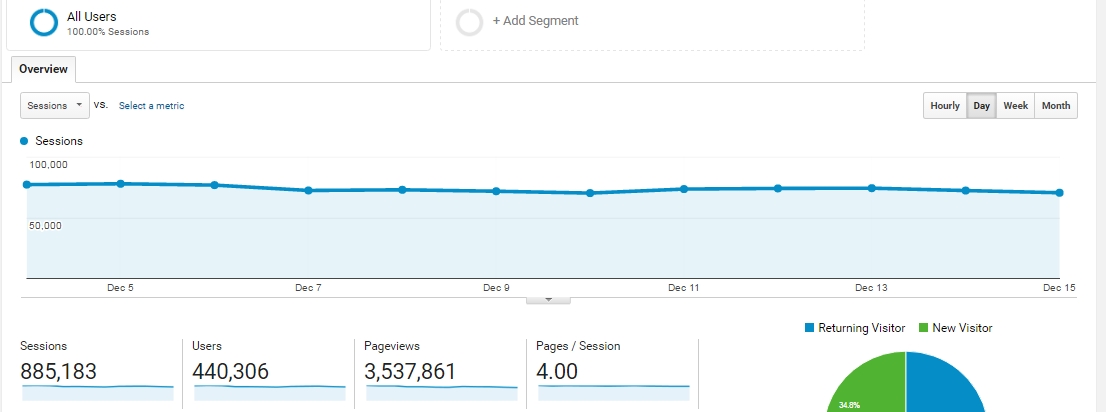The image size is (1106, 412).
Task: Click the blue Returning Visitor legend swatch
Action: 809,328
